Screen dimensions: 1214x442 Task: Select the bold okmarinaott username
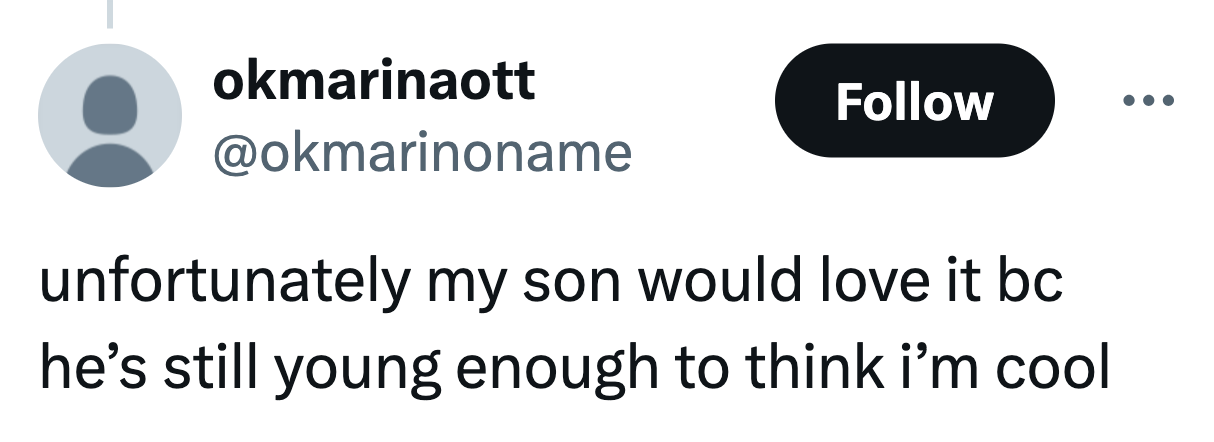tap(373, 81)
